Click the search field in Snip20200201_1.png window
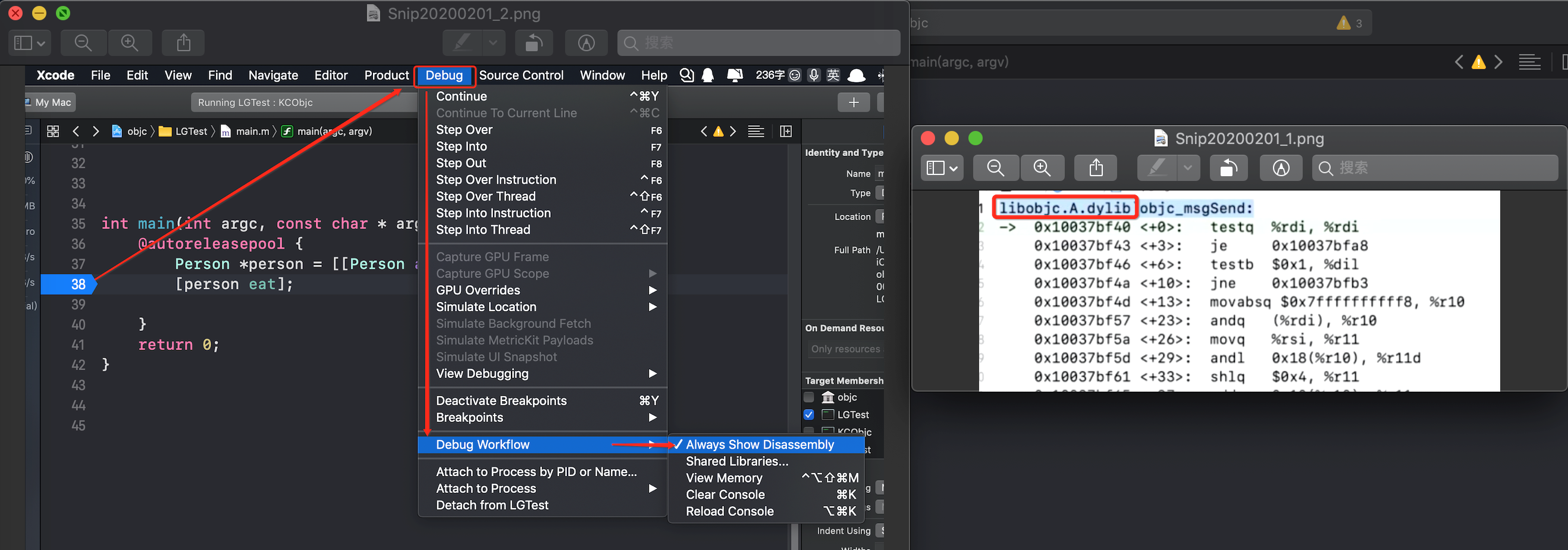Screen dimensions: 1568x550 (x=1435, y=167)
